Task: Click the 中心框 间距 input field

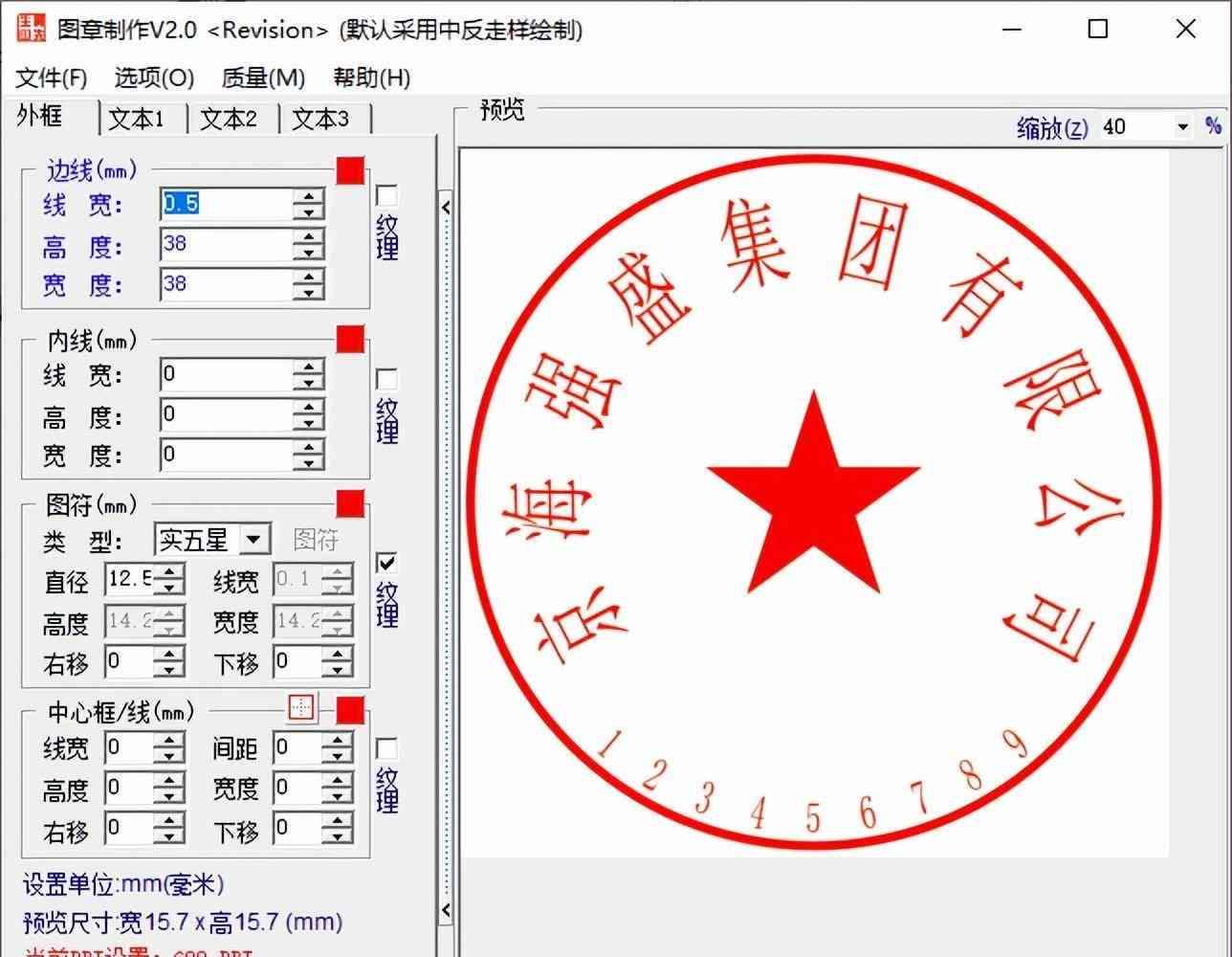Action: (x=297, y=747)
